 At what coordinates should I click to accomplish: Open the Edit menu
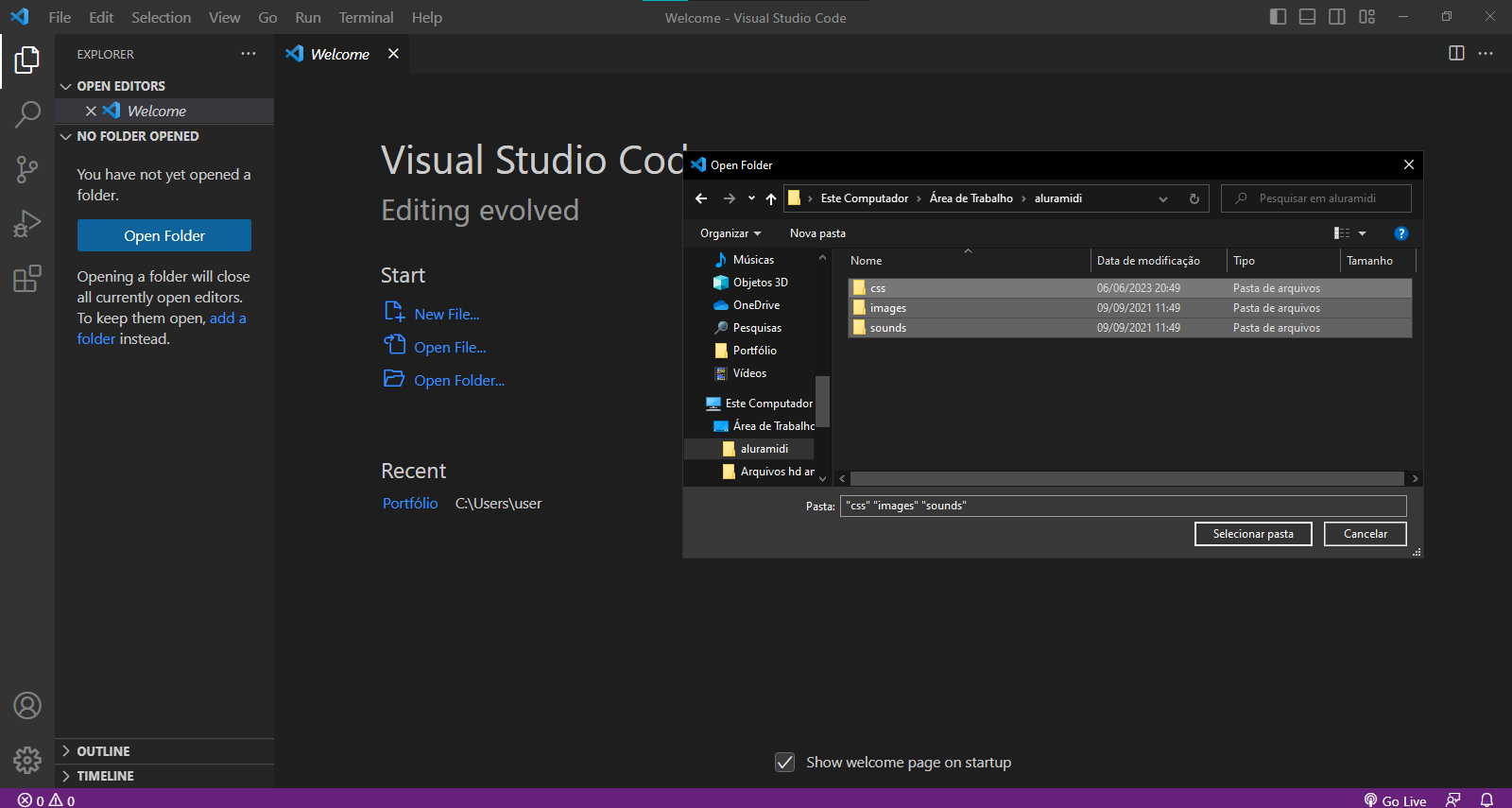click(101, 17)
